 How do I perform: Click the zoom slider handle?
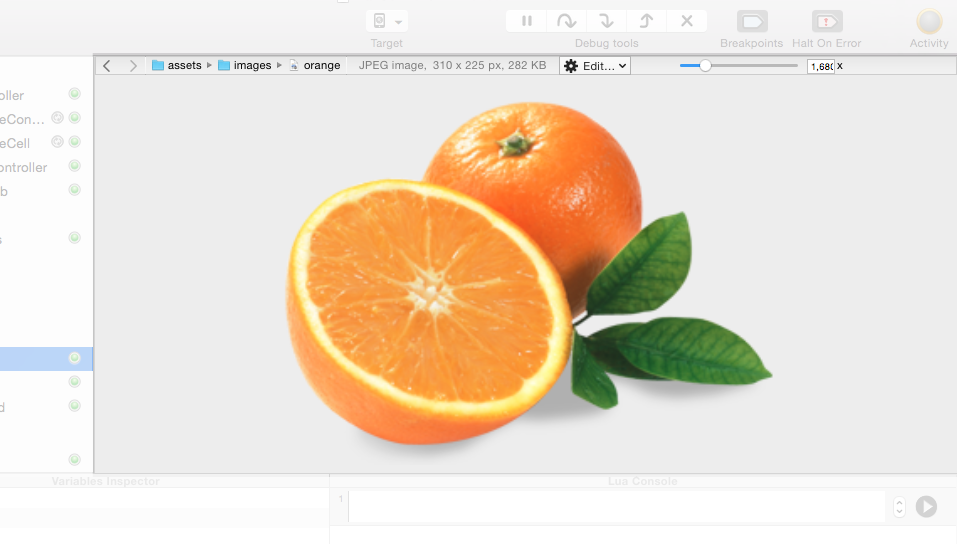click(x=705, y=65)
